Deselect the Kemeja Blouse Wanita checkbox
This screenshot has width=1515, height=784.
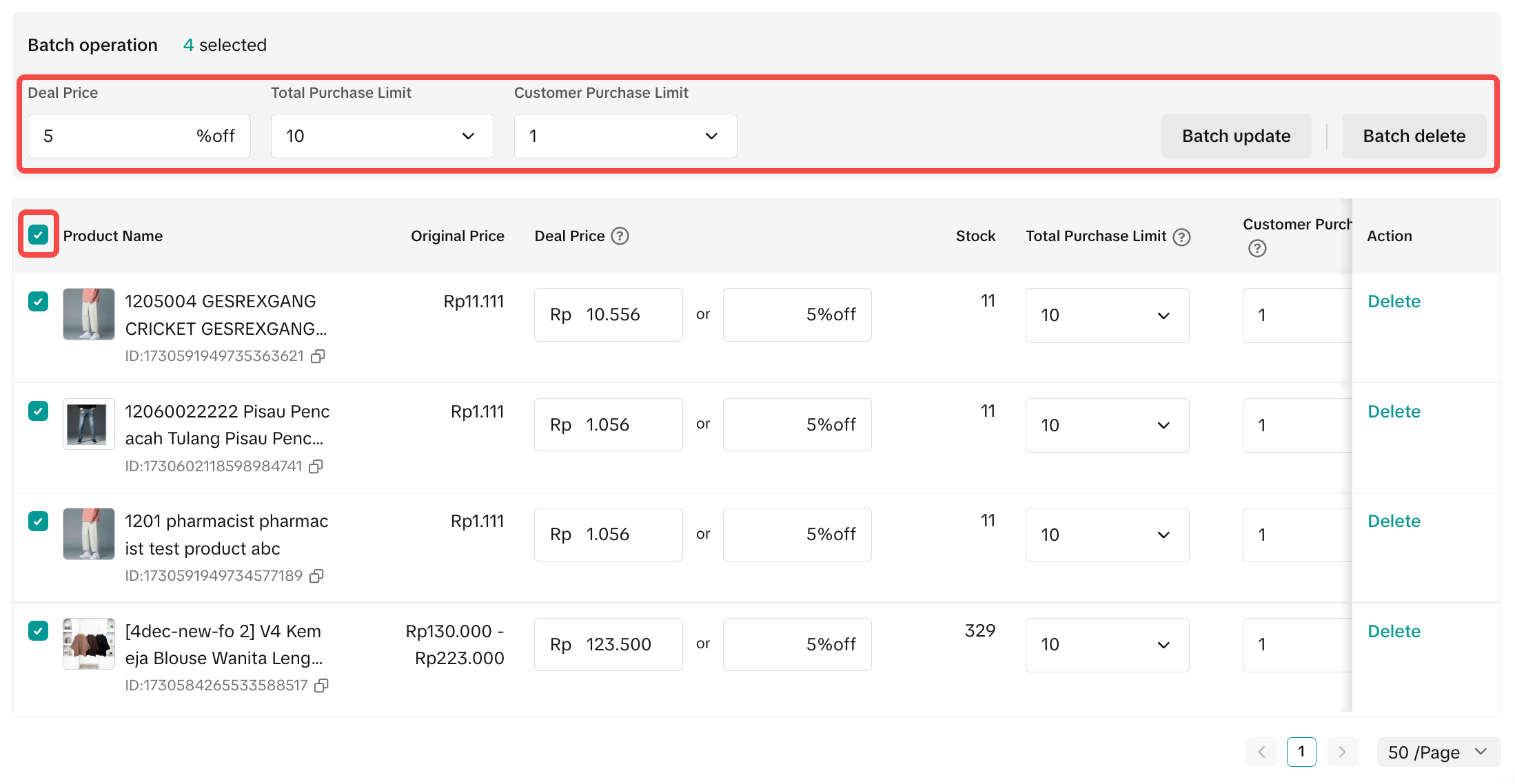(39, 630)
